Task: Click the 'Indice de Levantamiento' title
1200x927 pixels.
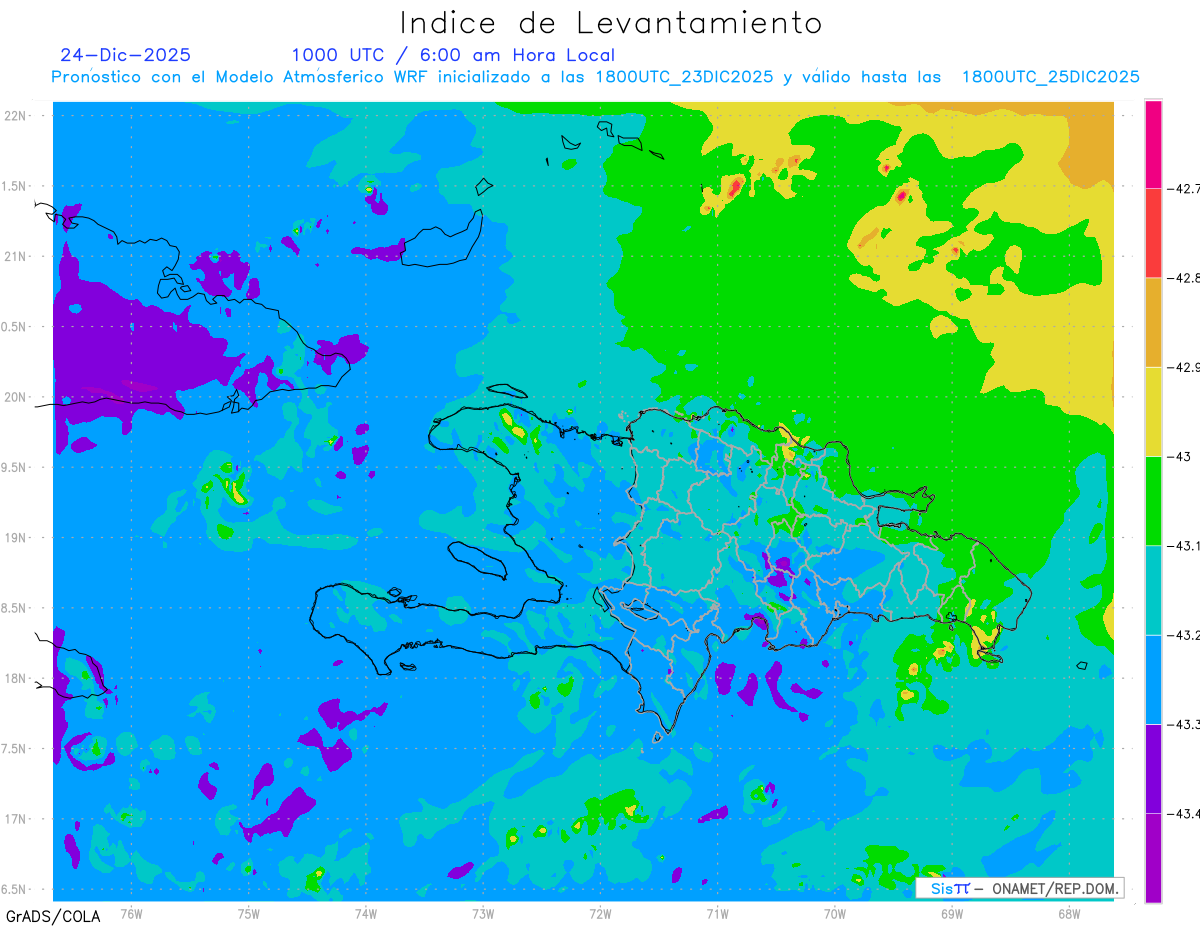Action: 611,23
